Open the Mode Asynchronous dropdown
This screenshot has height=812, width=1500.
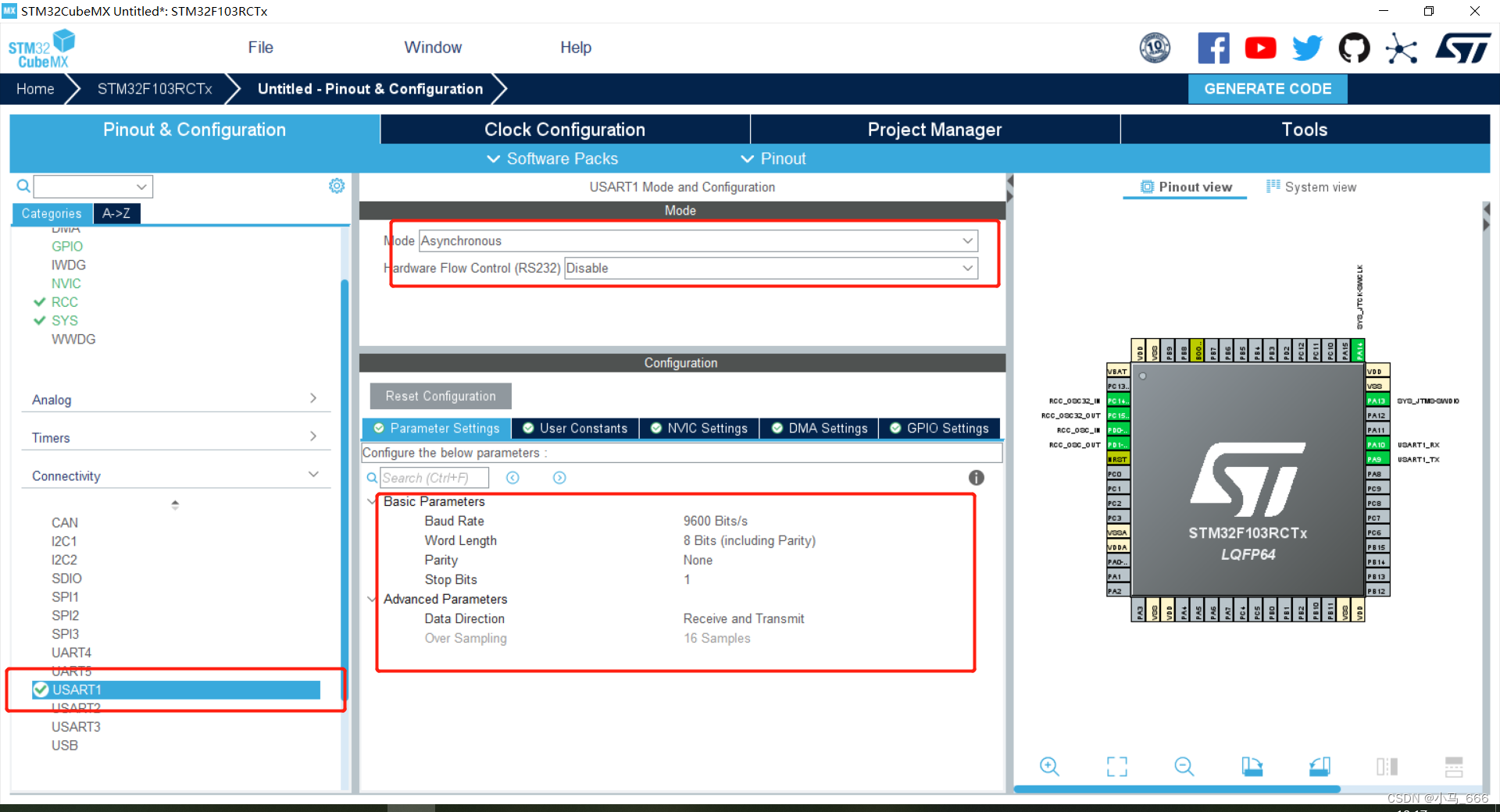pyautogui.click(x=698, y=240)
